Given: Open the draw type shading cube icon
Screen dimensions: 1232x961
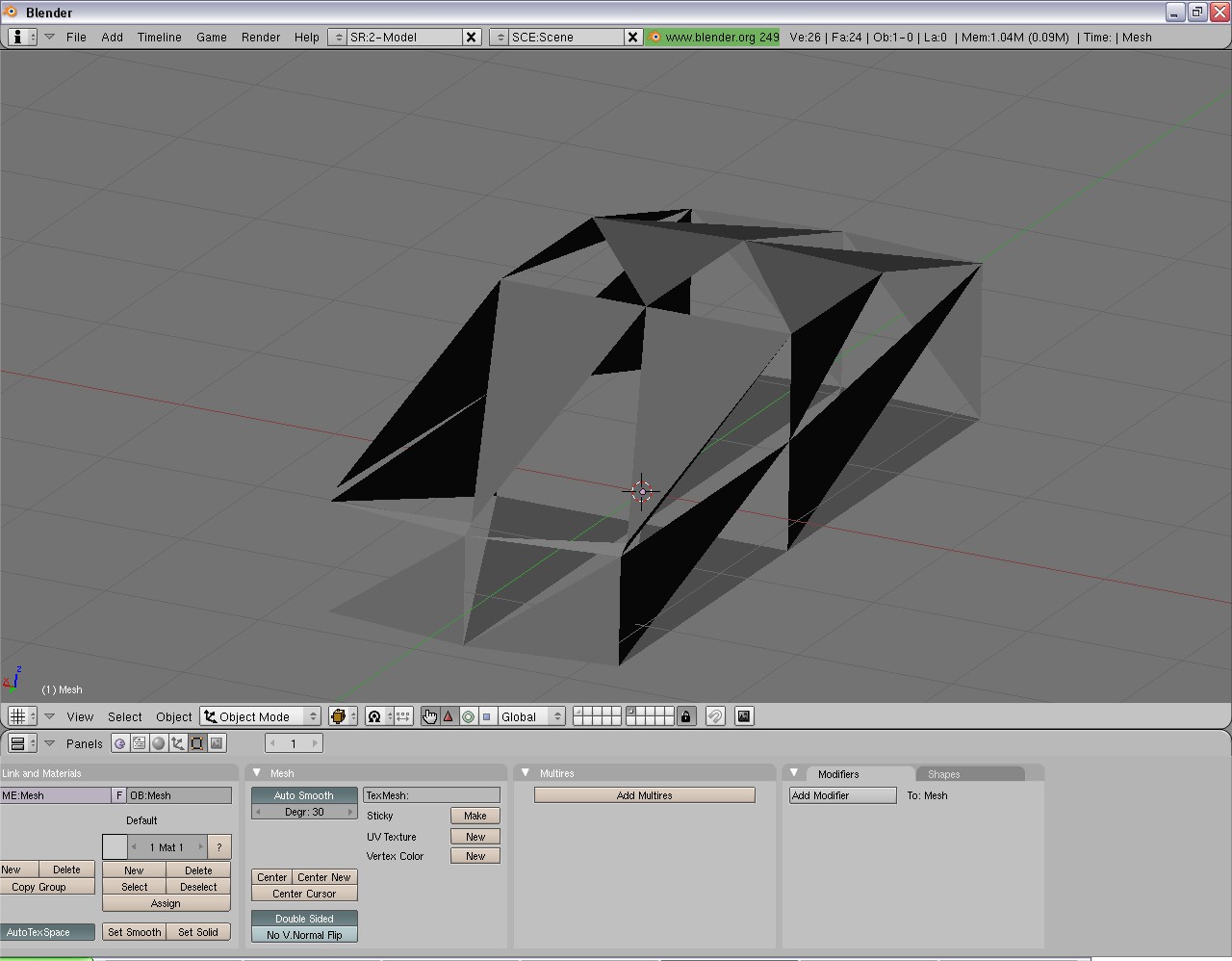Looking at the screenshot, I should [343, 716].
